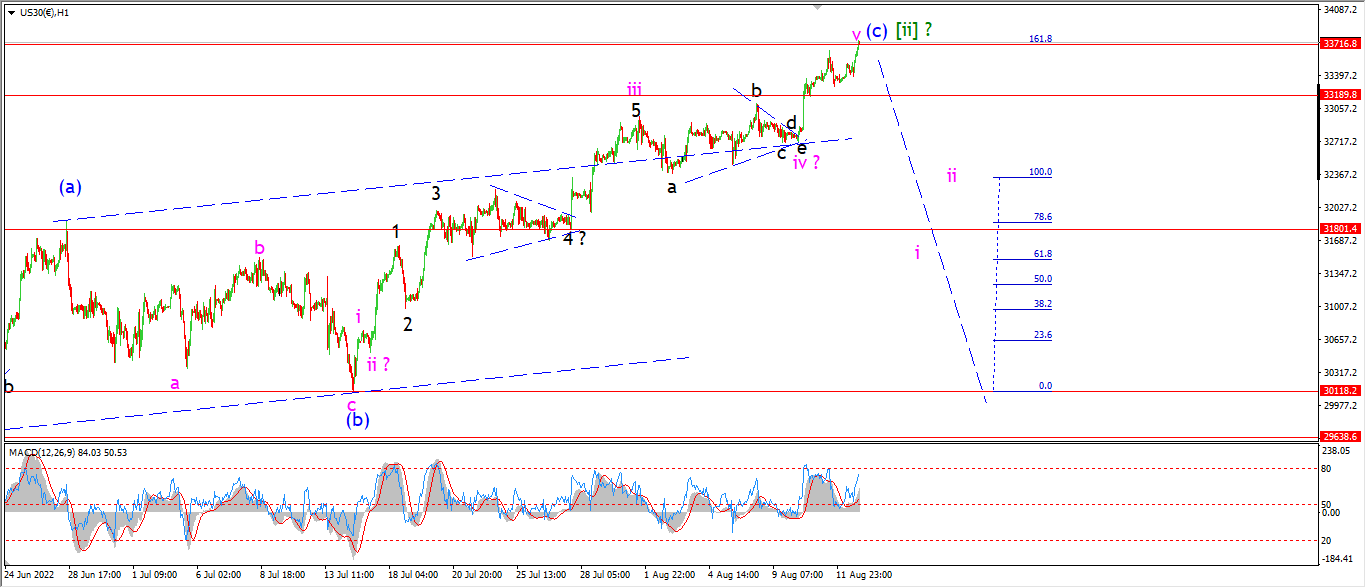Select the magenta iii wave label

pyautogui.click(x=635, y=89)
